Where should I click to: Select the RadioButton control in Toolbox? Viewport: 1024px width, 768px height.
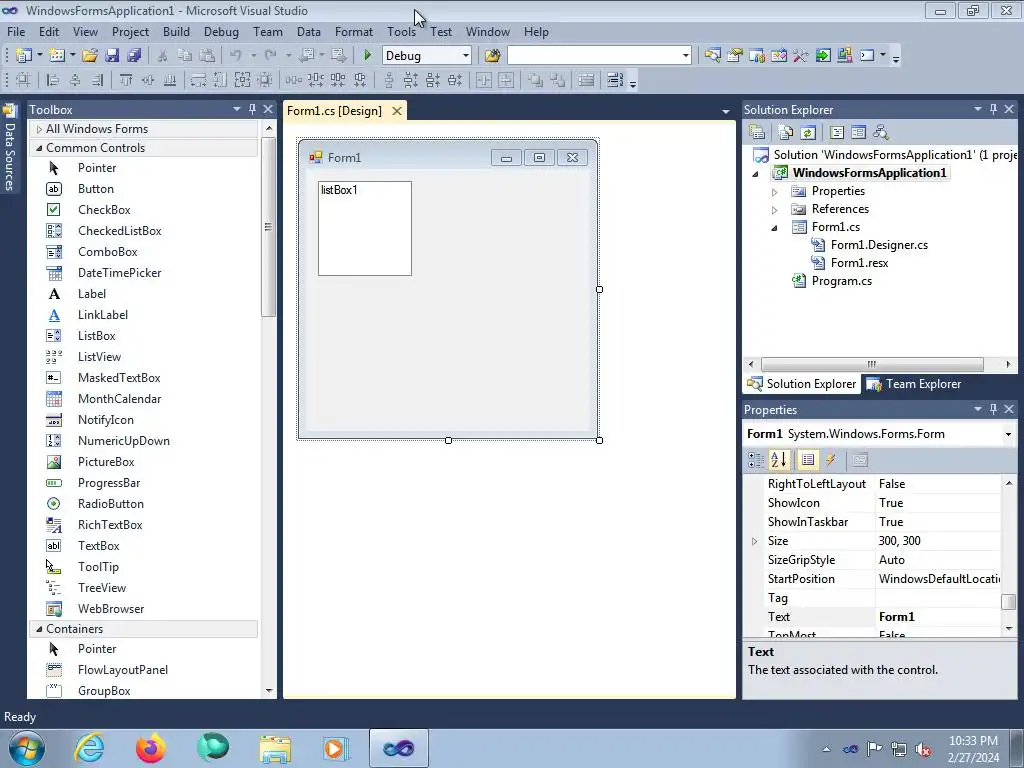(111, 504)
